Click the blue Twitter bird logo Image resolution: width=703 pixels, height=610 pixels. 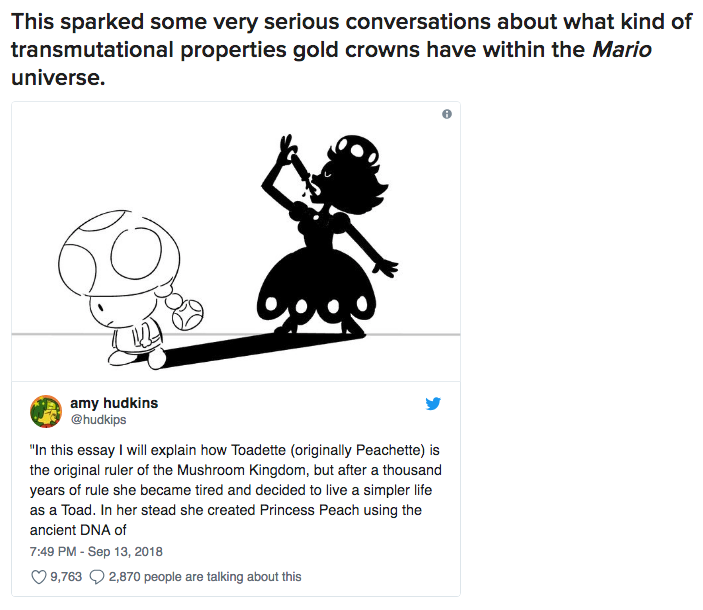[432, 405]
